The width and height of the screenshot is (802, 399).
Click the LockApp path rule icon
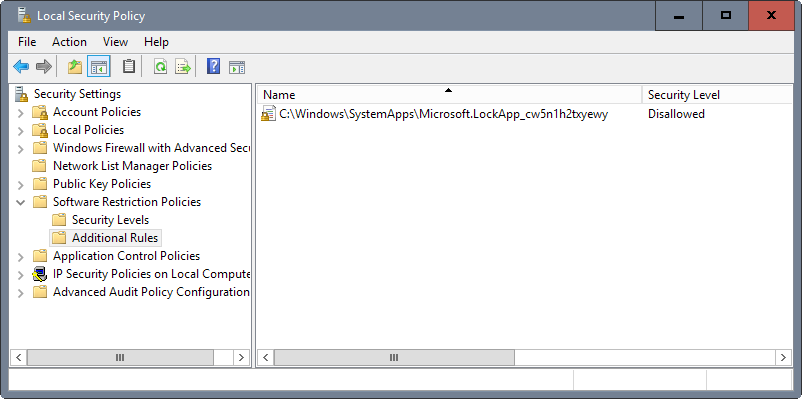click(x=268, y=114)
